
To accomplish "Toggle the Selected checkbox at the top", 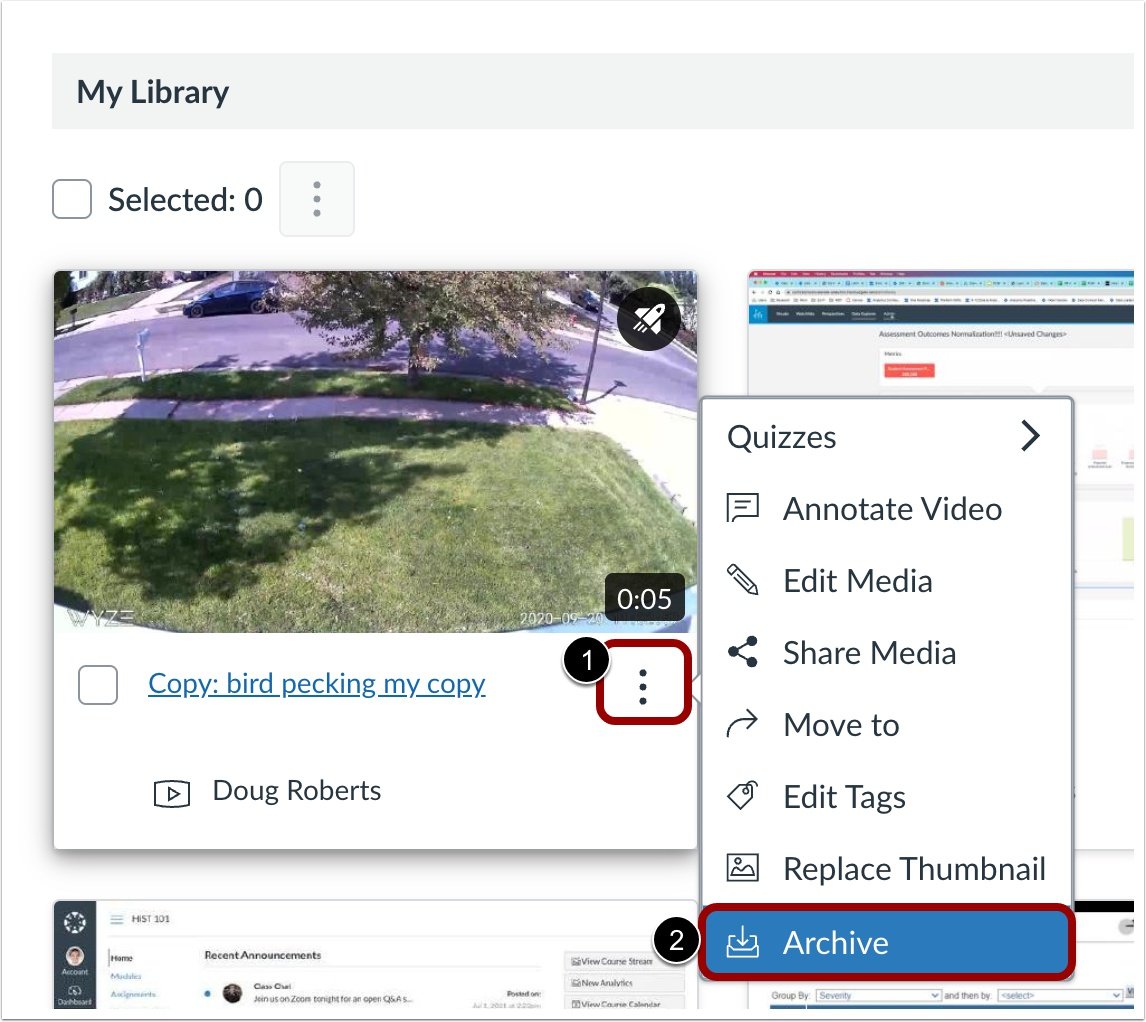I will [71, 199].
